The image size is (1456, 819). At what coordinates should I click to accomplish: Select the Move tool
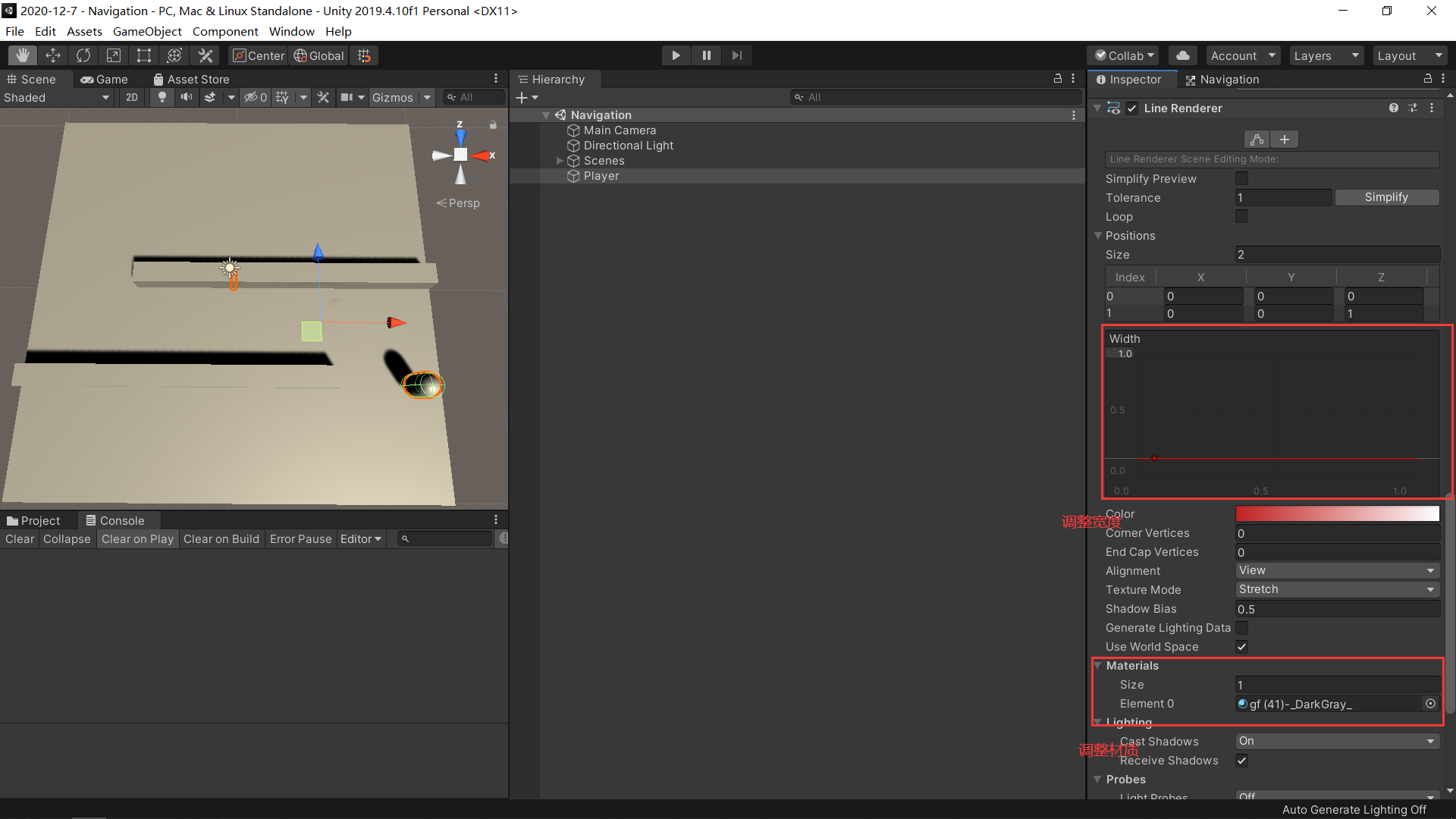53,55
